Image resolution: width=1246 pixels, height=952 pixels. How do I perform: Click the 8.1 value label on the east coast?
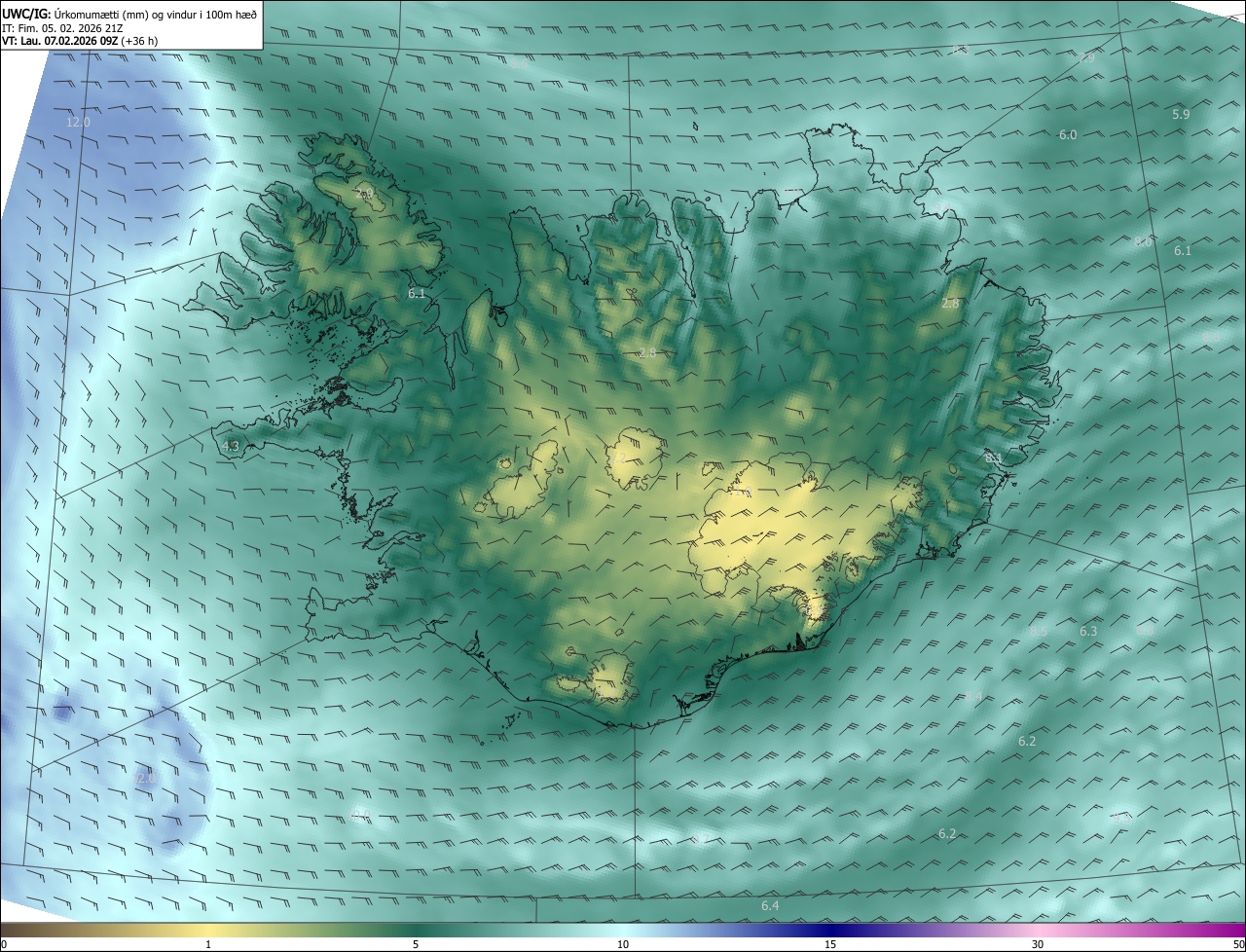point(993,458)
